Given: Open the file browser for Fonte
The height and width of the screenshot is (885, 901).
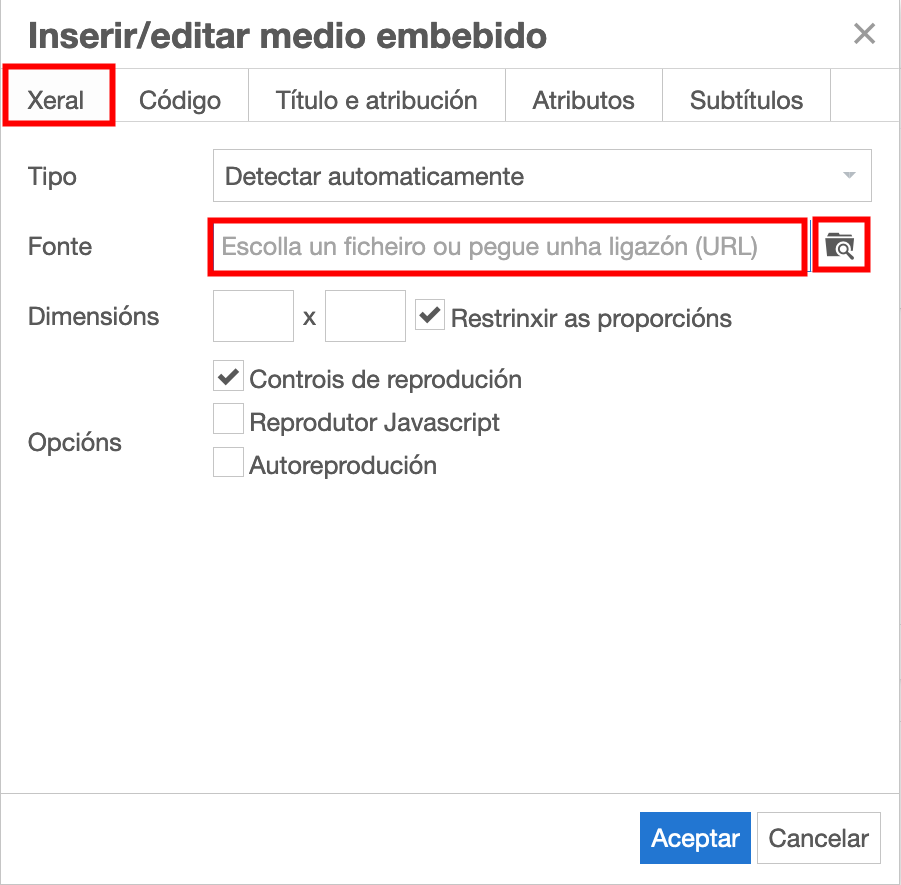Looking at the screenshot, I should click(x=841, y=245).
